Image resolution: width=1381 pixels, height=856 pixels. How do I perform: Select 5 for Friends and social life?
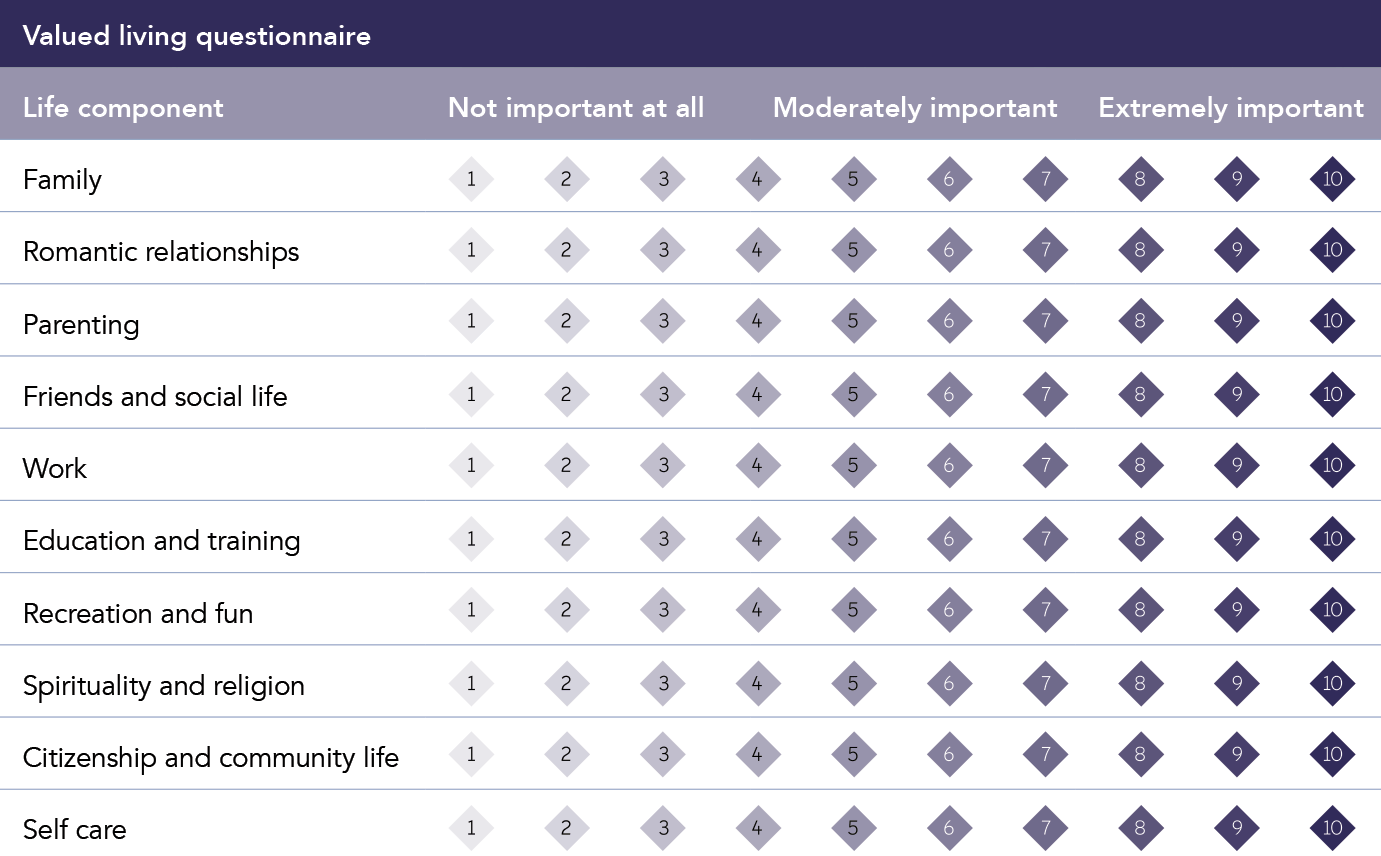853,394
